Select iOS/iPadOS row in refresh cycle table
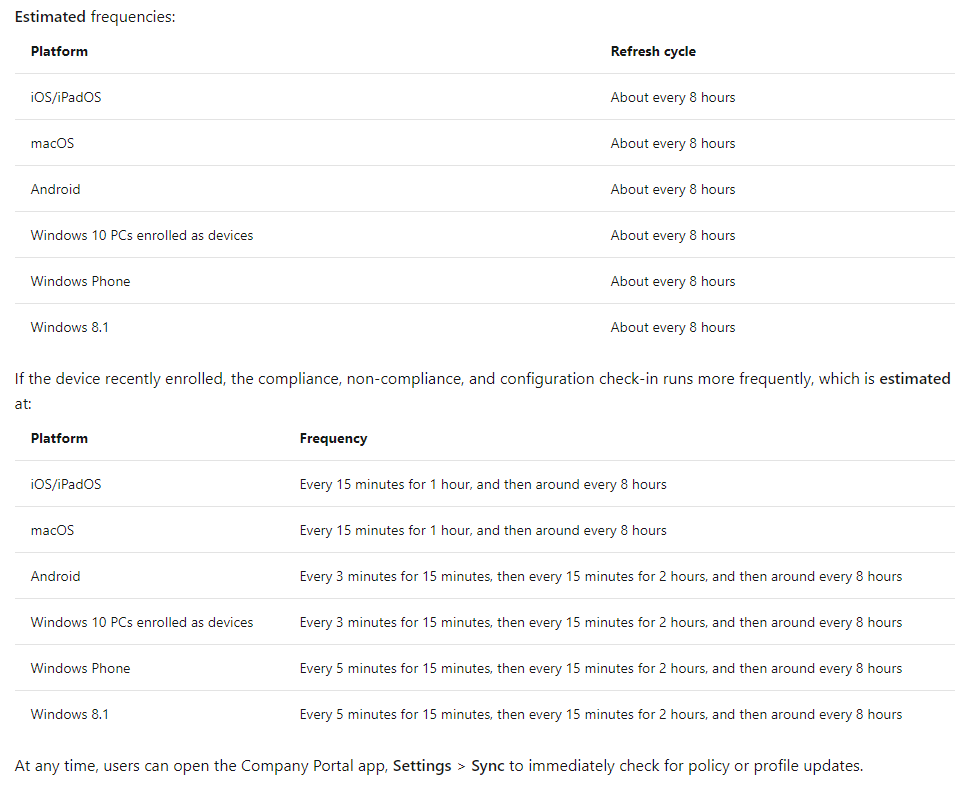This screenshot has height=805, width=978. tap(485, 97)
